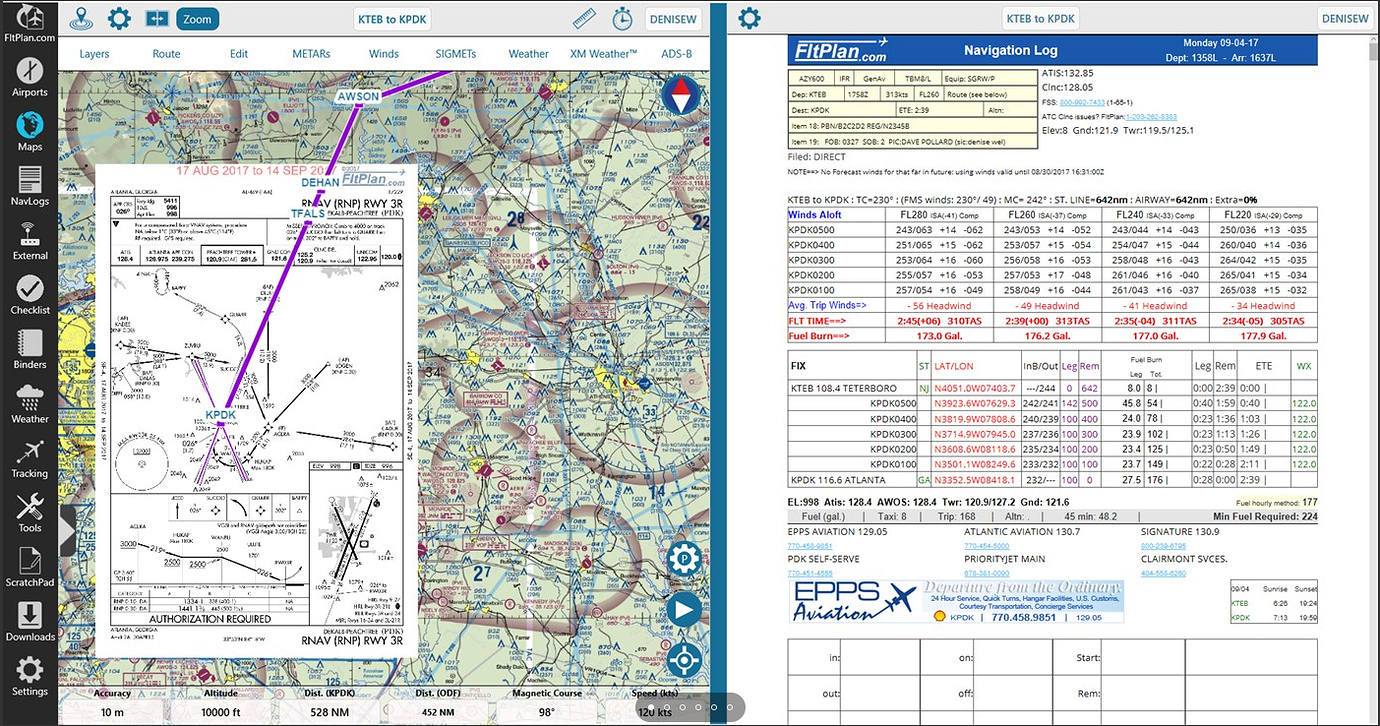The height and width of the screenshot is (726, 1380).
Task: Switch to the METARs tab
Action: 310,53
